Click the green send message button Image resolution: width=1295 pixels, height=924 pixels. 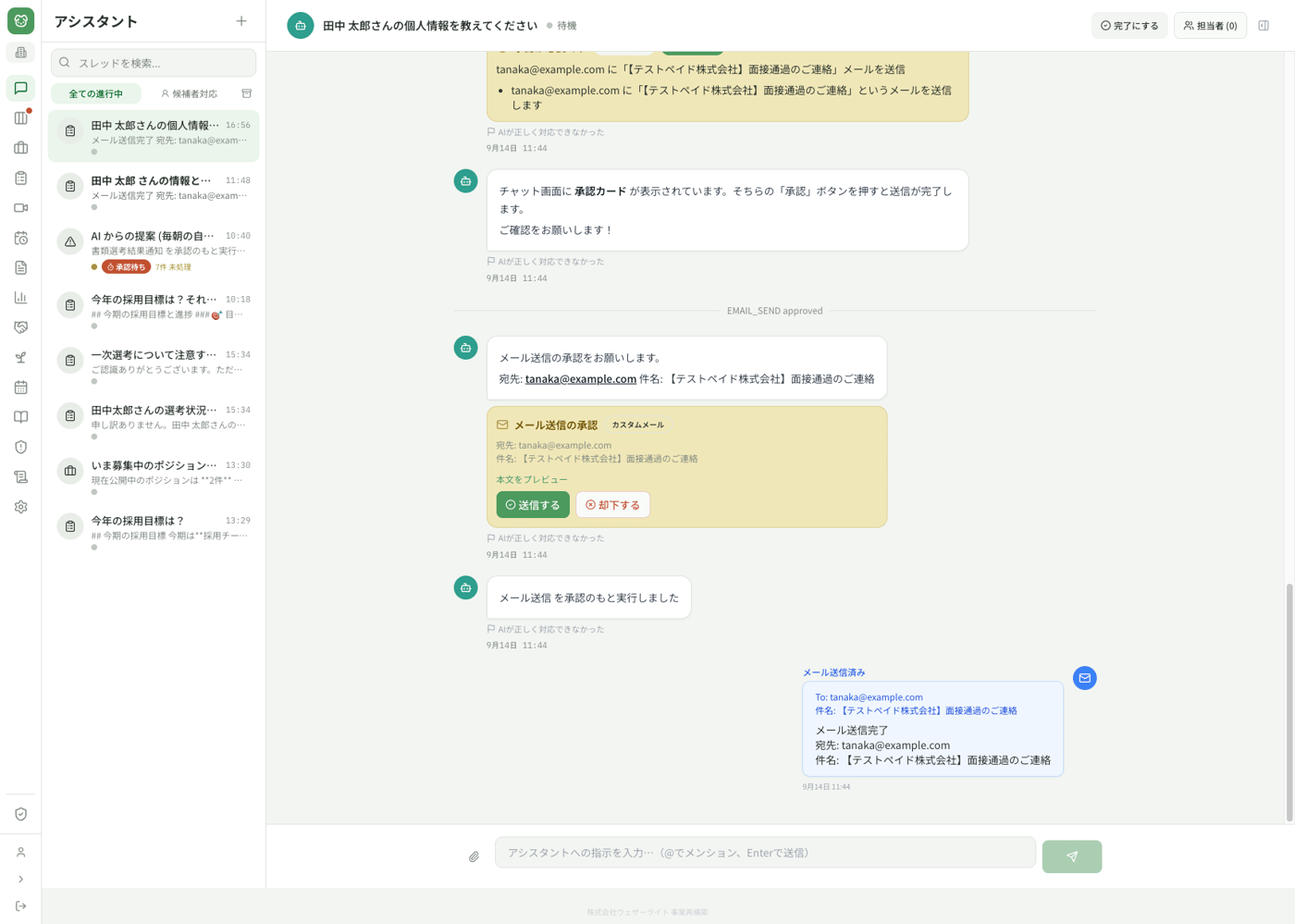[x=1071, y=856]
